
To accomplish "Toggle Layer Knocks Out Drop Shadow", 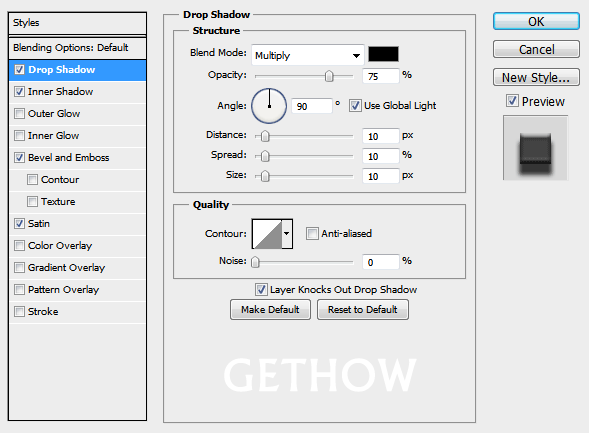I will [261, 290].
